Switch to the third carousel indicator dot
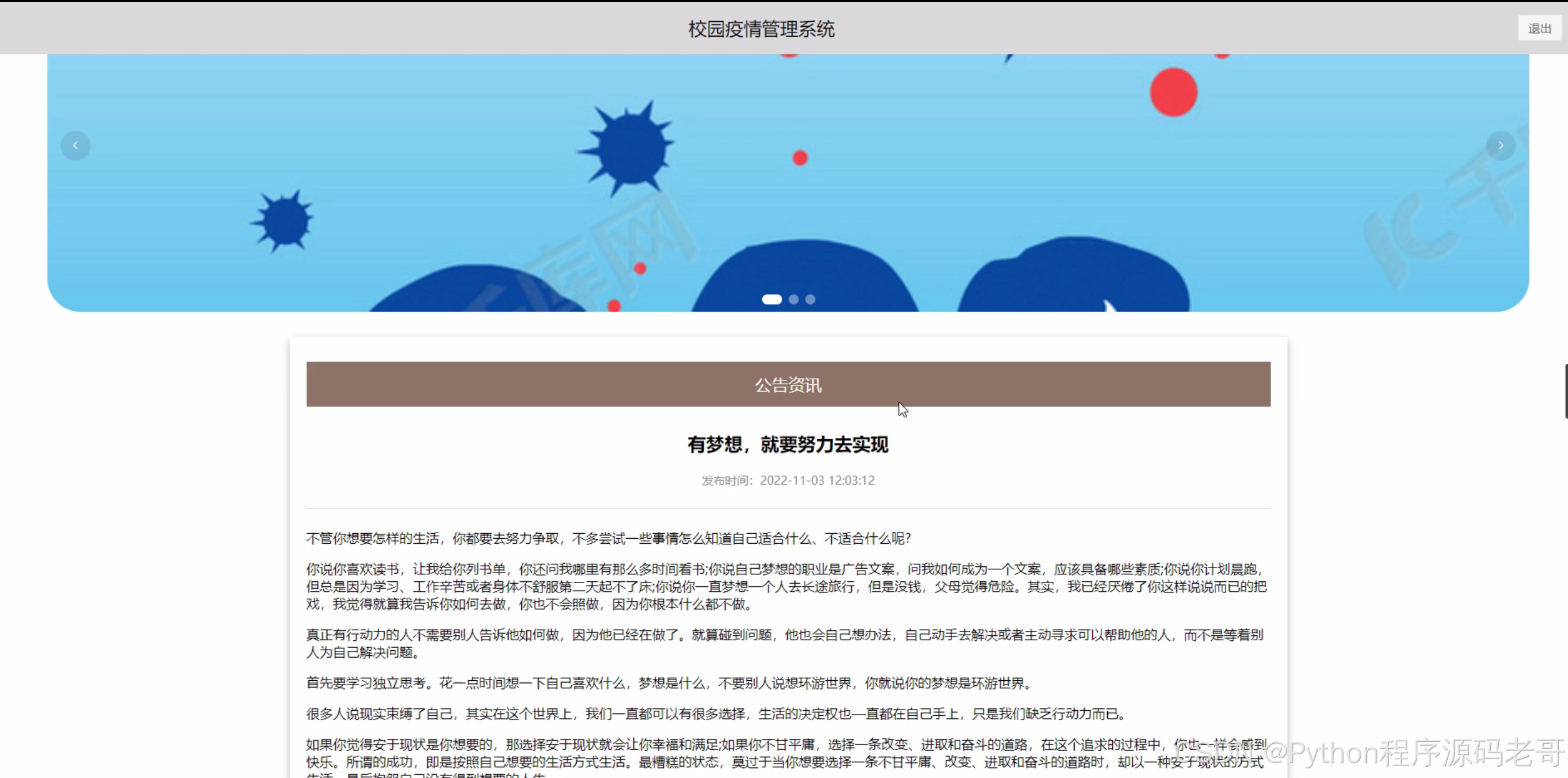Image resolution: width=1568 pixels, height=778 pixels. point(810,300)
